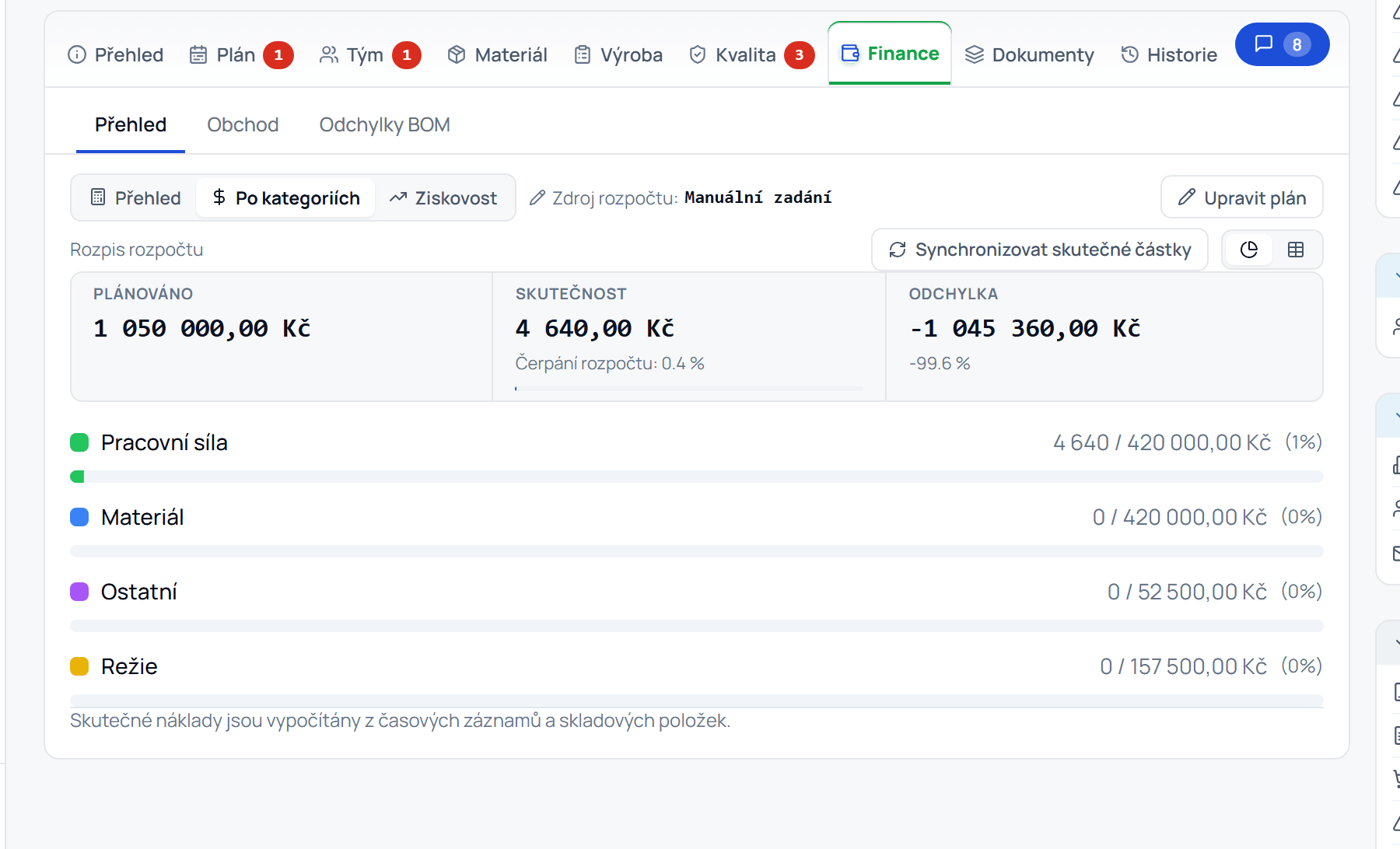The height and width of the screenshot is (849, 1400).
Task: Open the Výroba tab
Action: (x=619, y=54)
